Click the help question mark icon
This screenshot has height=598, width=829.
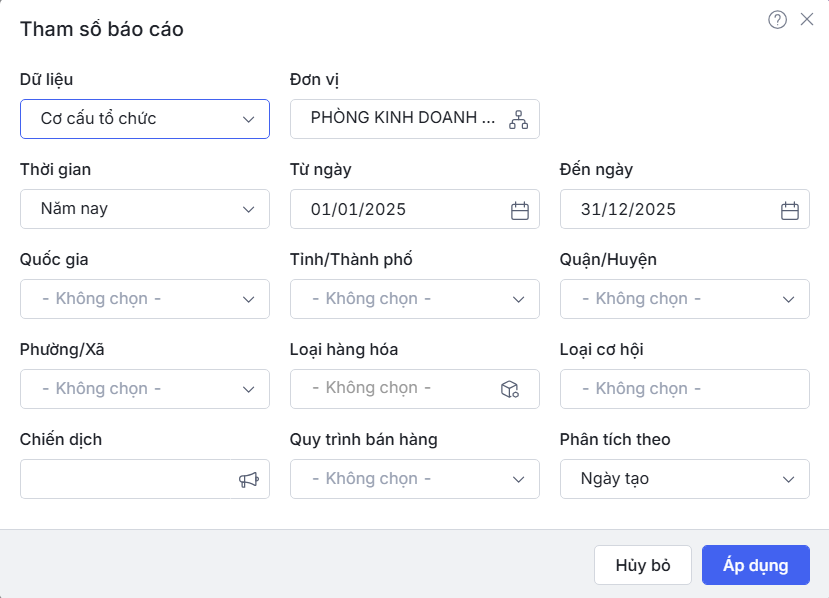coord(777,20)
